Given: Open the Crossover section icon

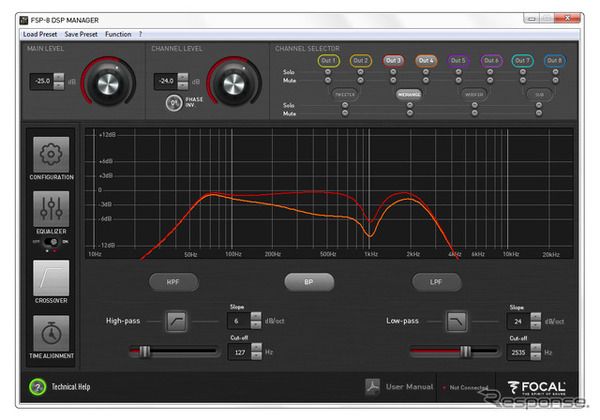Looking at the screenshot, I should 51,278.
